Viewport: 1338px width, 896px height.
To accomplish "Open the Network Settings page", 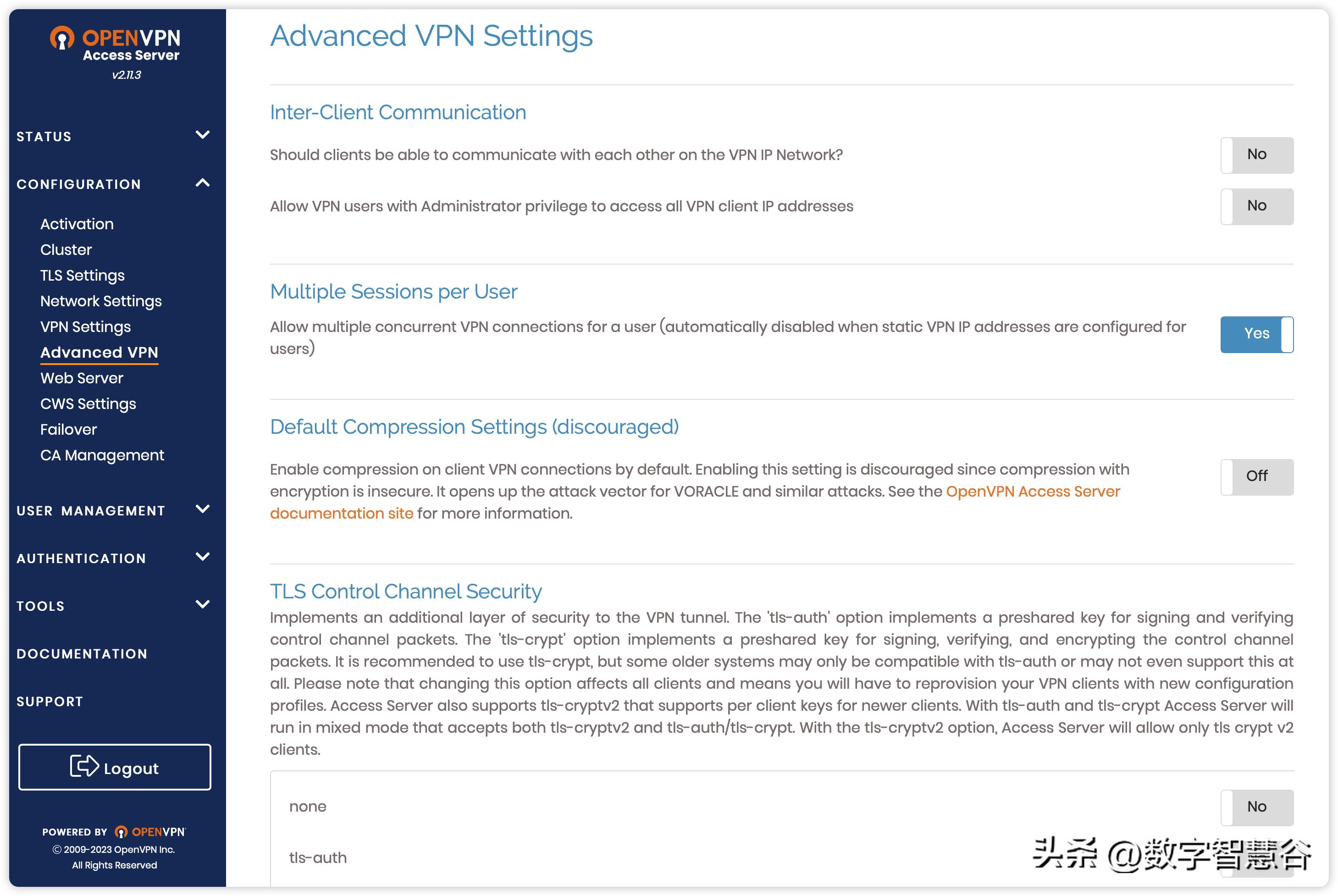I will 100,300.
